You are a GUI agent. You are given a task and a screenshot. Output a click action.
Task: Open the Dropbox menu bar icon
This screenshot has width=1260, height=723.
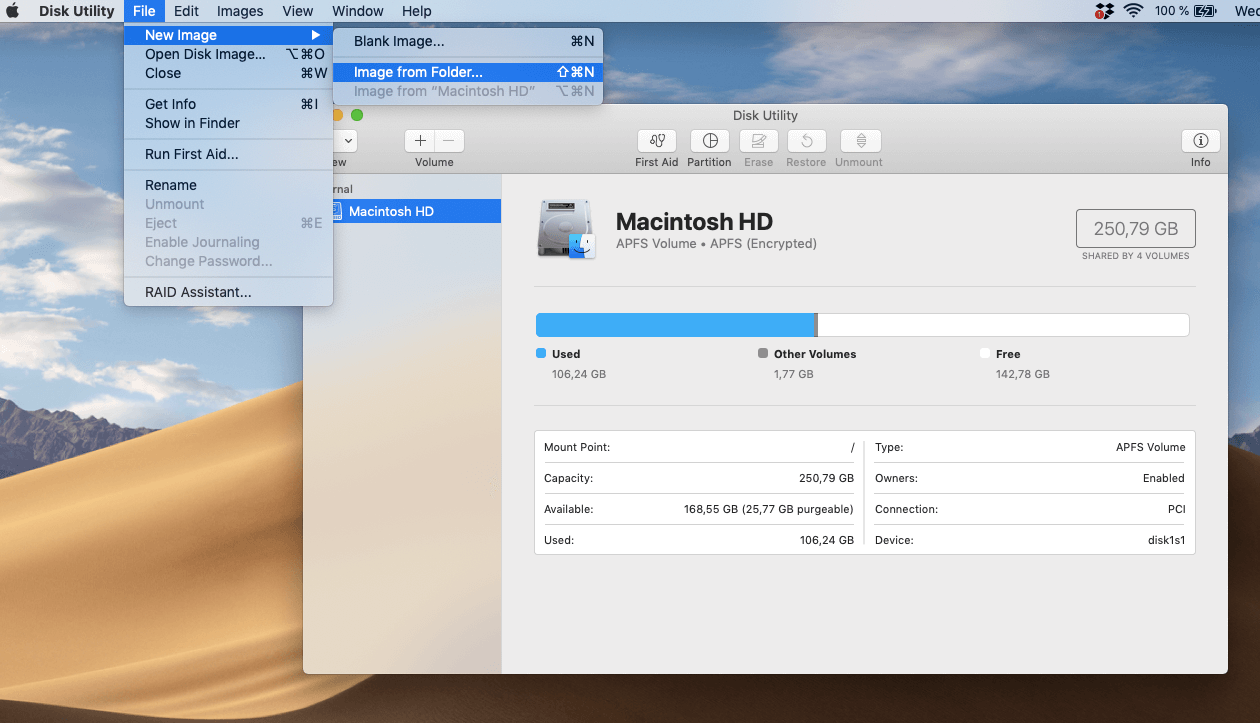1104,11
